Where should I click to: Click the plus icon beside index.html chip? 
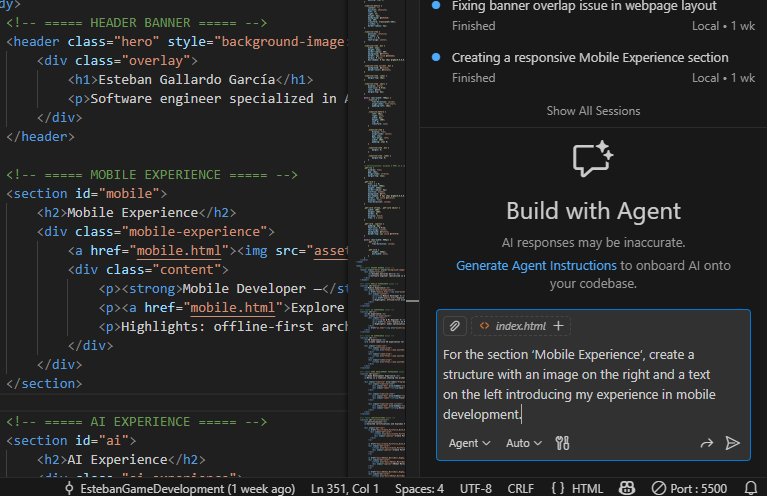pyautogui.click(x=558, y=326)
